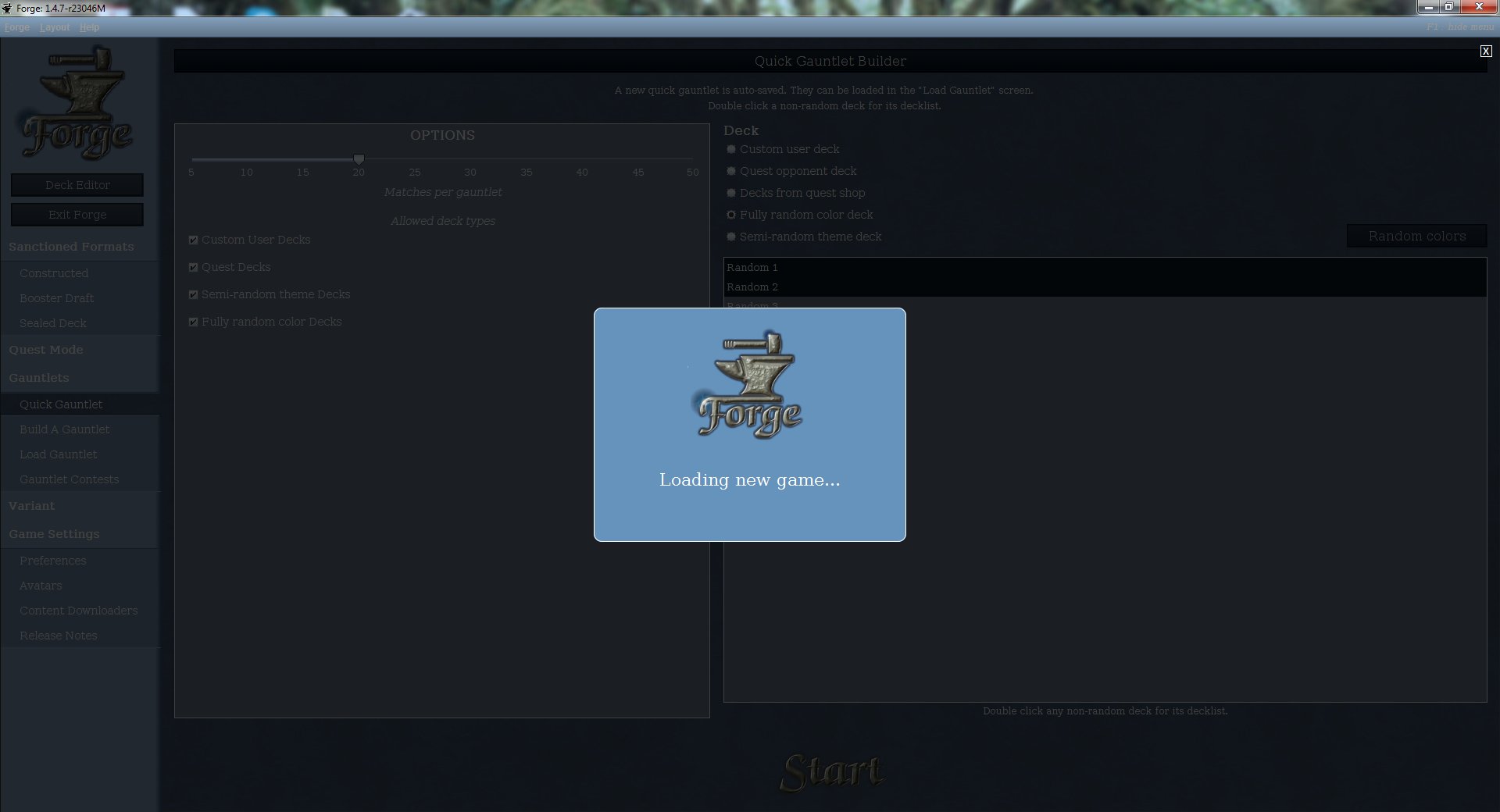Open the Help menu

[89, 27]
